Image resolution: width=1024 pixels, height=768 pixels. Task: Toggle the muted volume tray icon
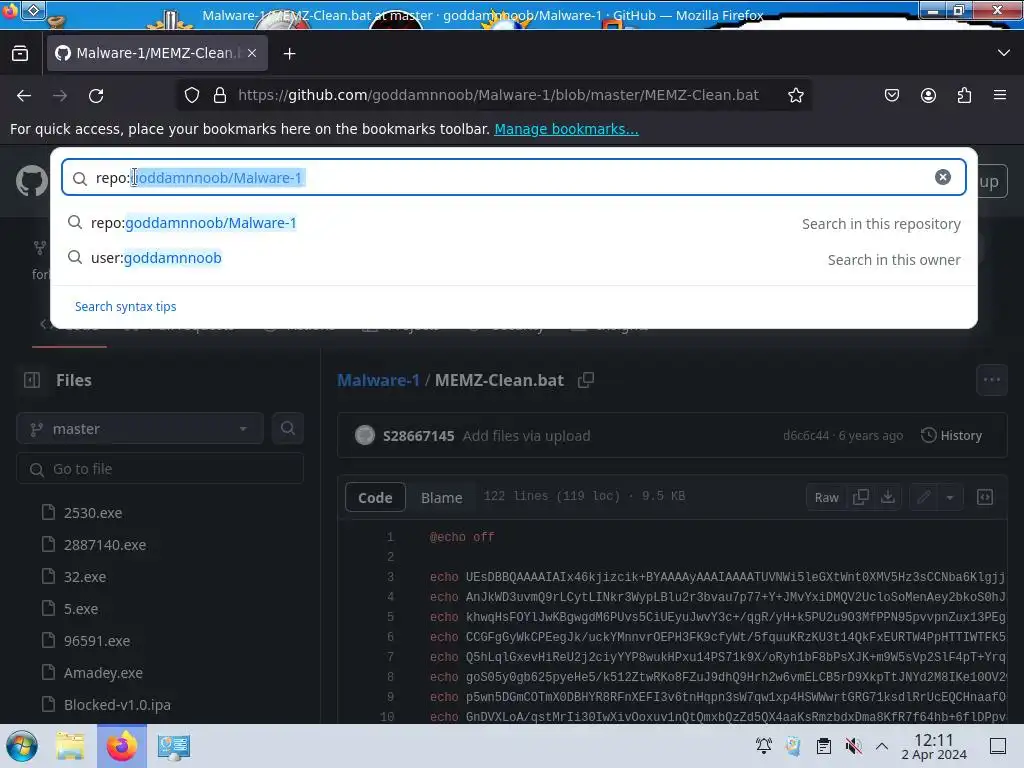[x=853, y=746]
